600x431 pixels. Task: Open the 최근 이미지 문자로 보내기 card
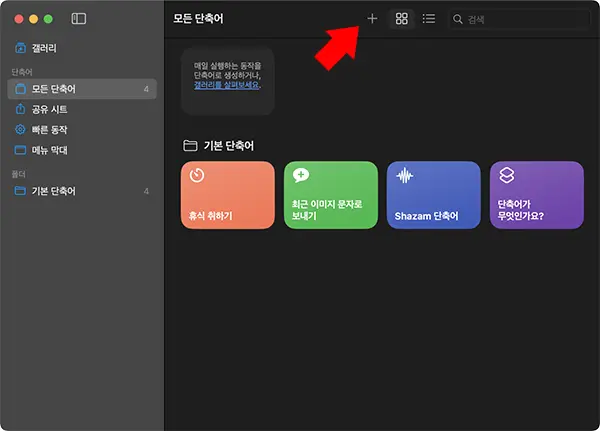point(331,195)
